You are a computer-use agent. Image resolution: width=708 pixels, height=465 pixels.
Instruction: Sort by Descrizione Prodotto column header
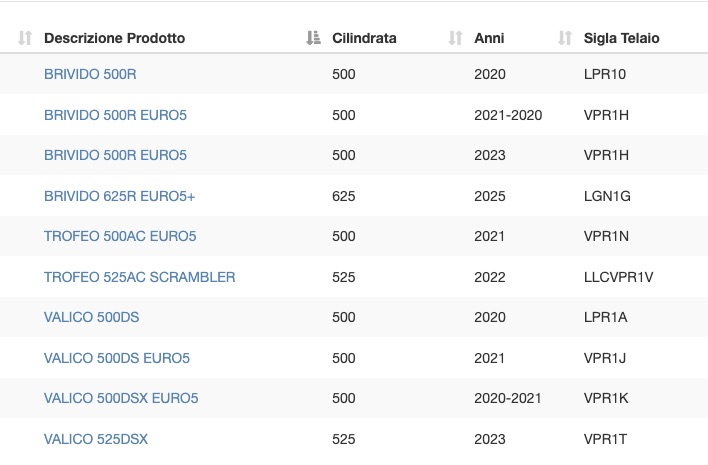[115, 38]
